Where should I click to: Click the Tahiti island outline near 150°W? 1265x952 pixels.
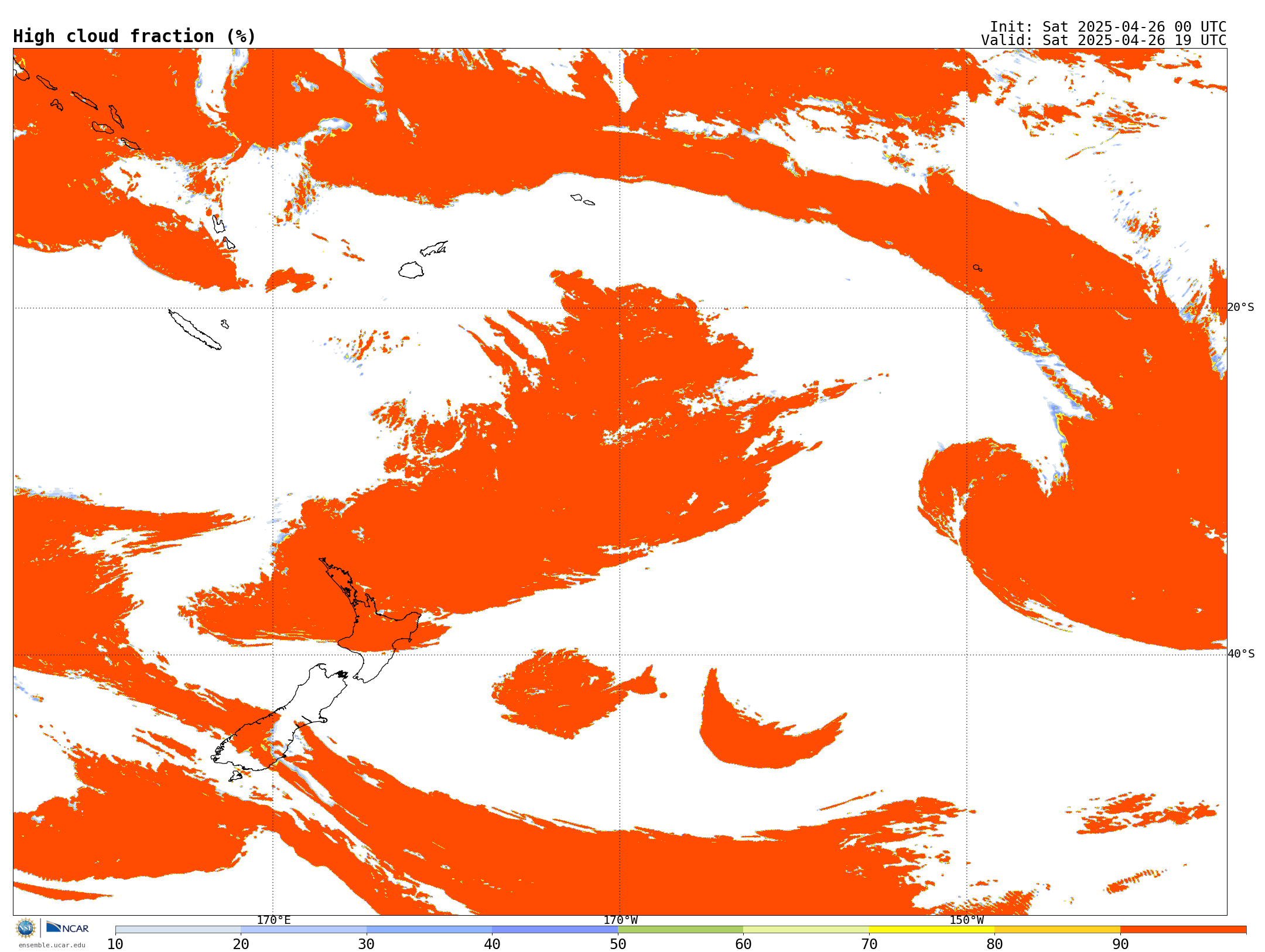[x=977, y=268]
